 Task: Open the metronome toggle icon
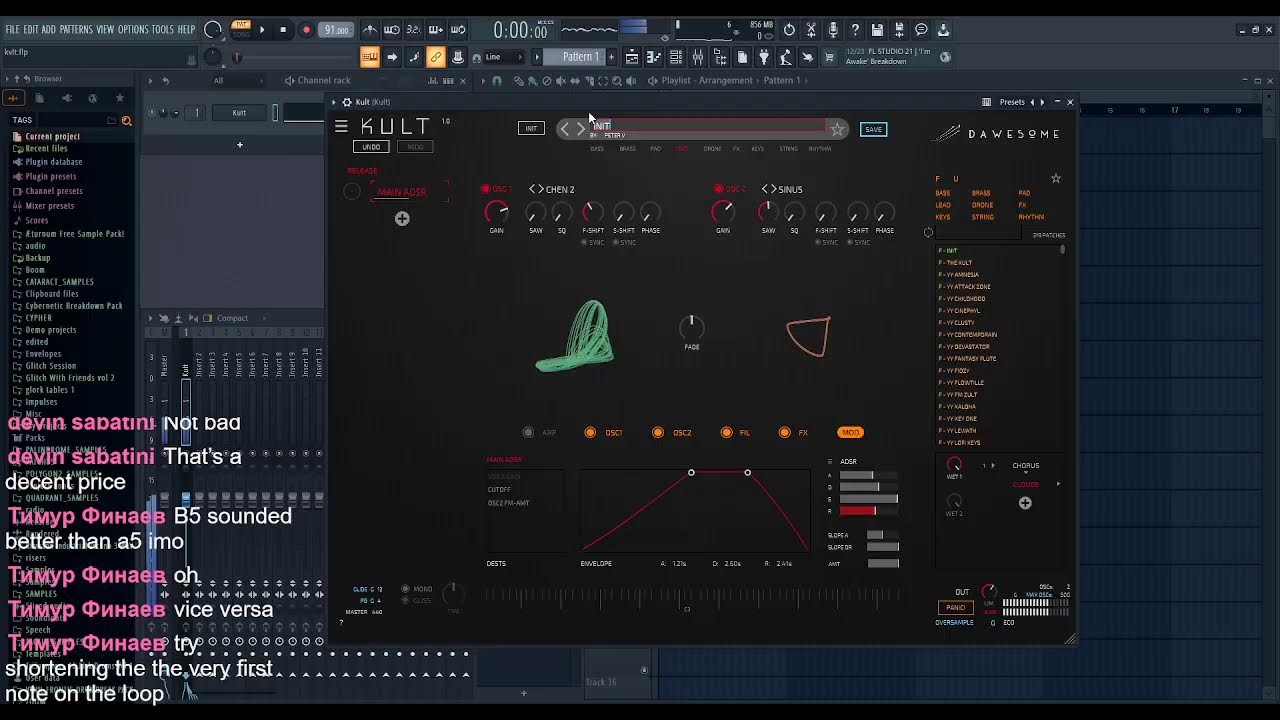tap(370, 30)
